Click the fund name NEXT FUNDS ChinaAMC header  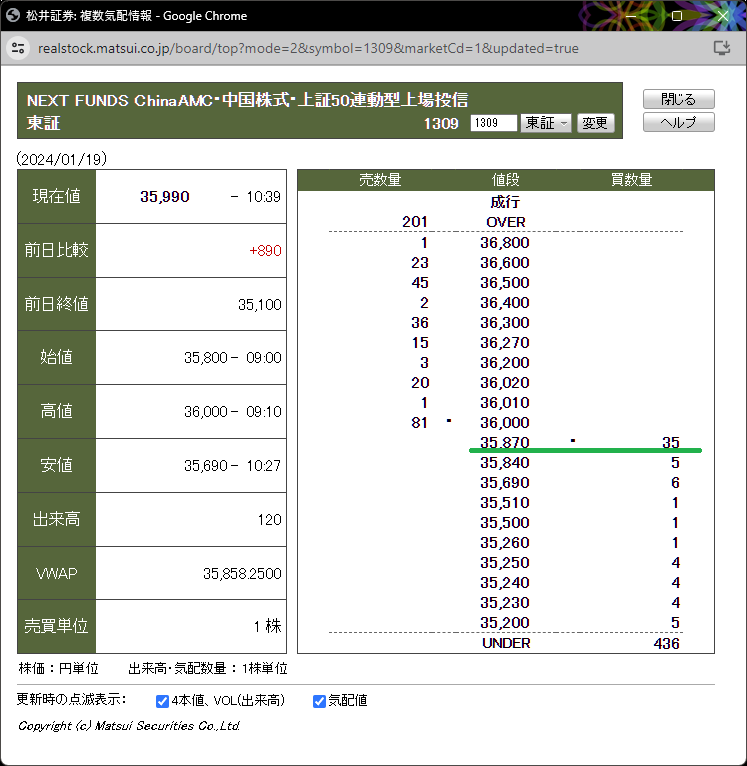coord(247,100)
